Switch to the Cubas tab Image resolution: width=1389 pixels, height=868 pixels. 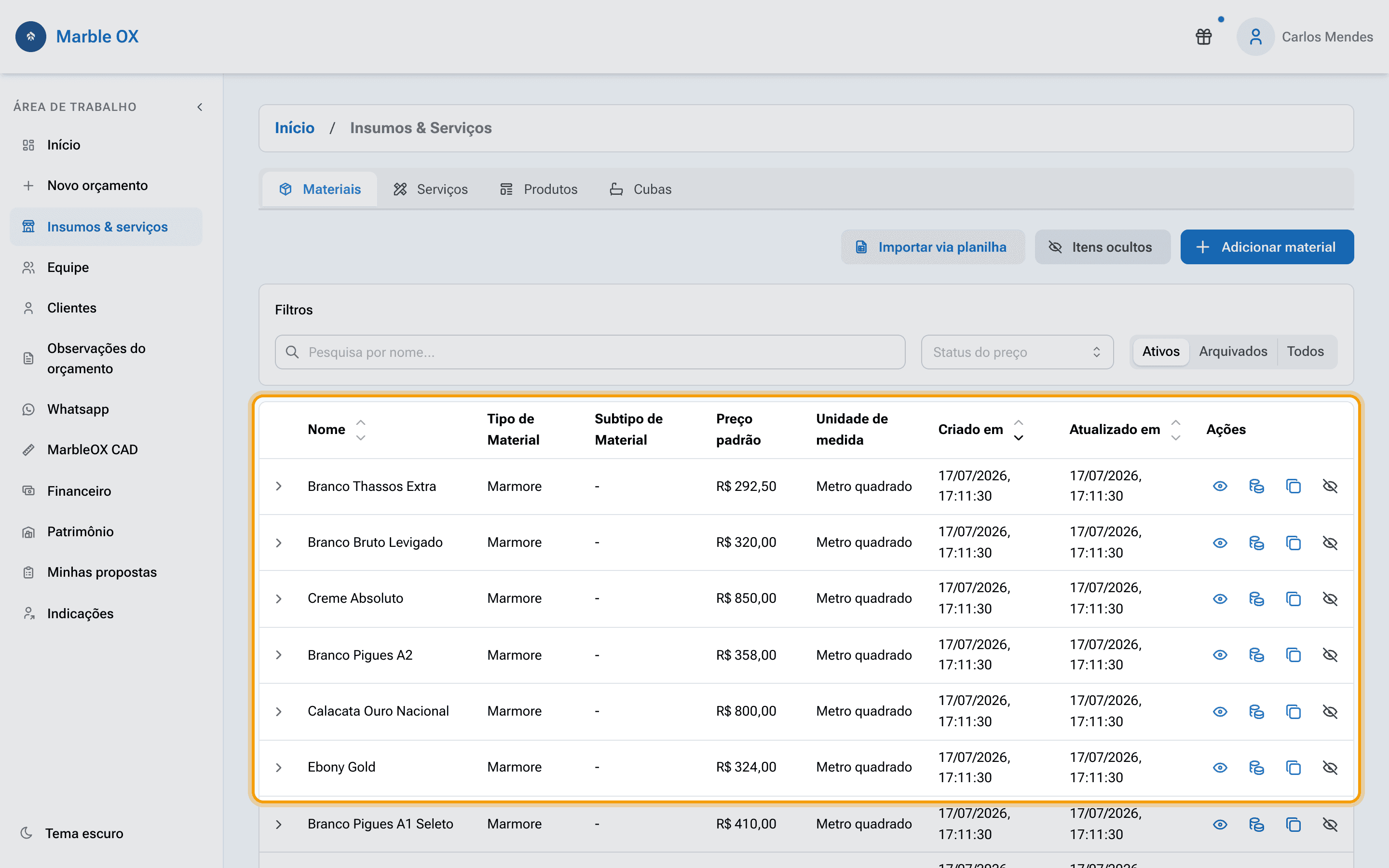point(640,189)
